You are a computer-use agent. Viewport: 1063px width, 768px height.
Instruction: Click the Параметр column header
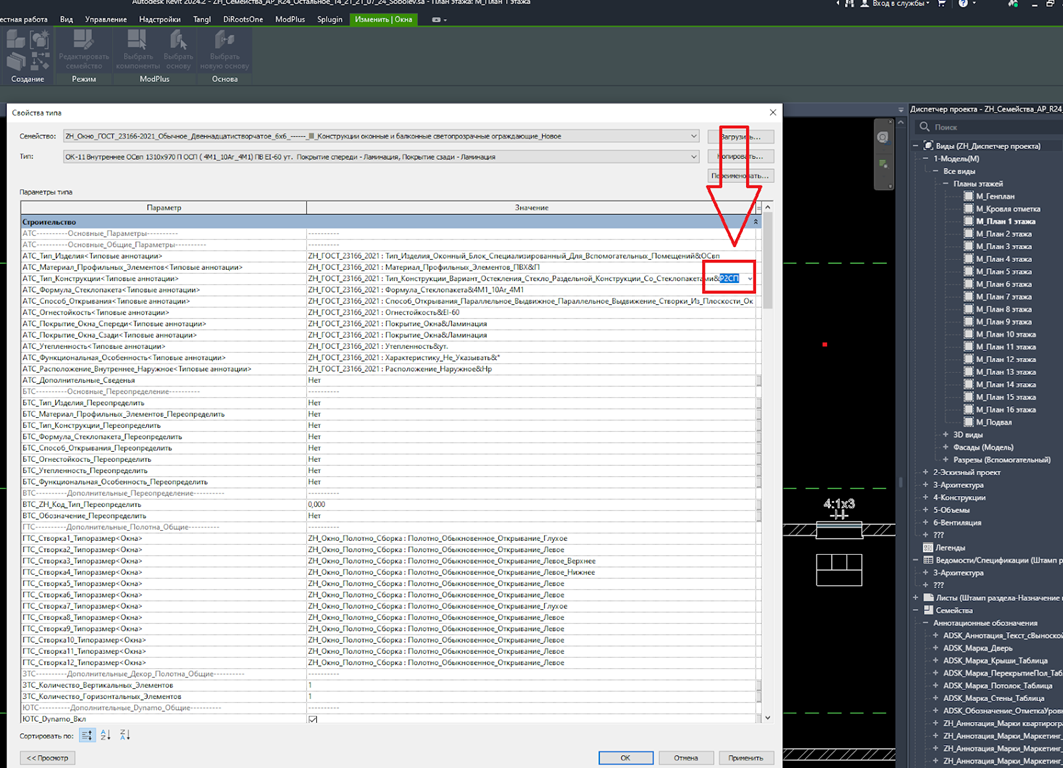[163, 207]
